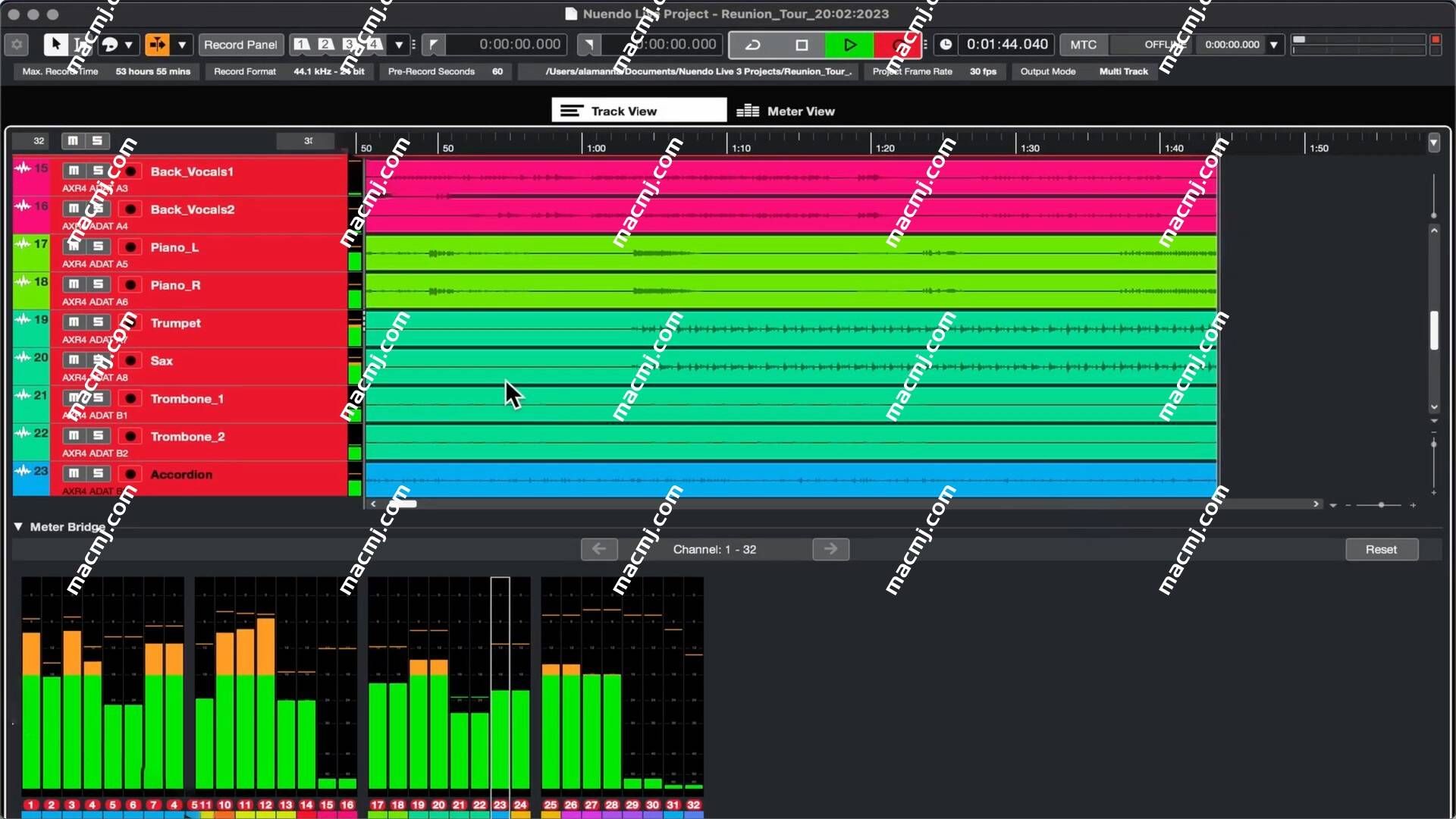1456x819 pixels.
Task: Click scroll right arrow on horizontal scrollbar
Action: (1316, 504)
